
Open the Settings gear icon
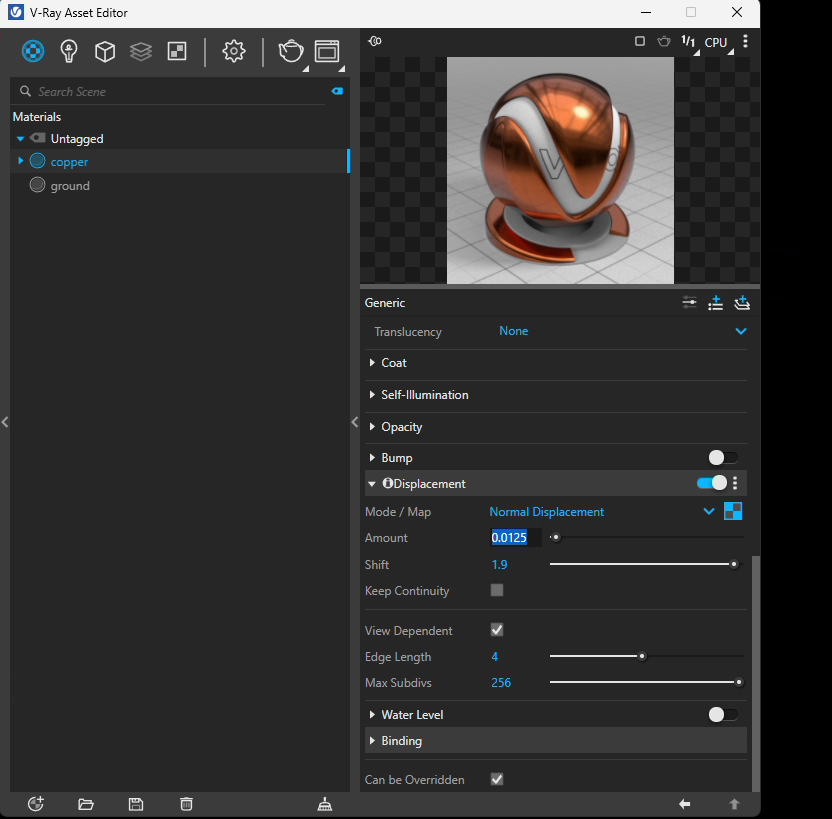[233, 51]
